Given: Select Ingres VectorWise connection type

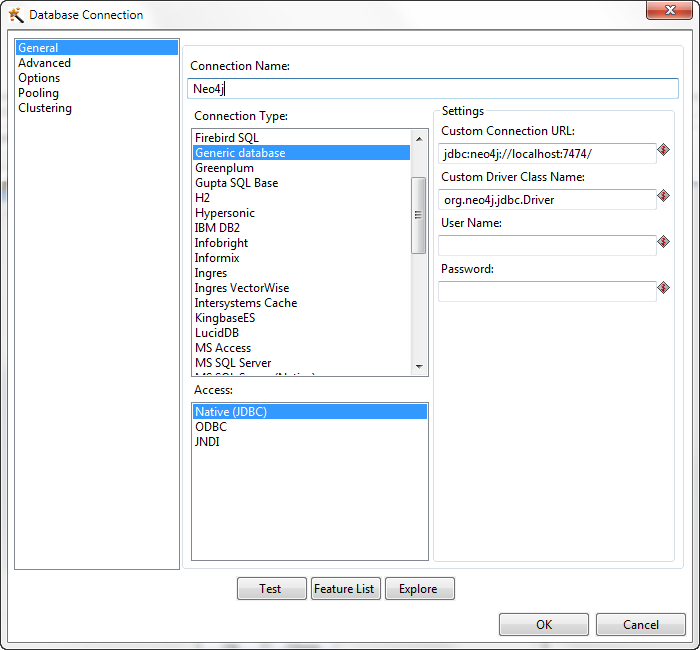Looking at the screenshot, I should pyautogui.click(x=301, y=288).
